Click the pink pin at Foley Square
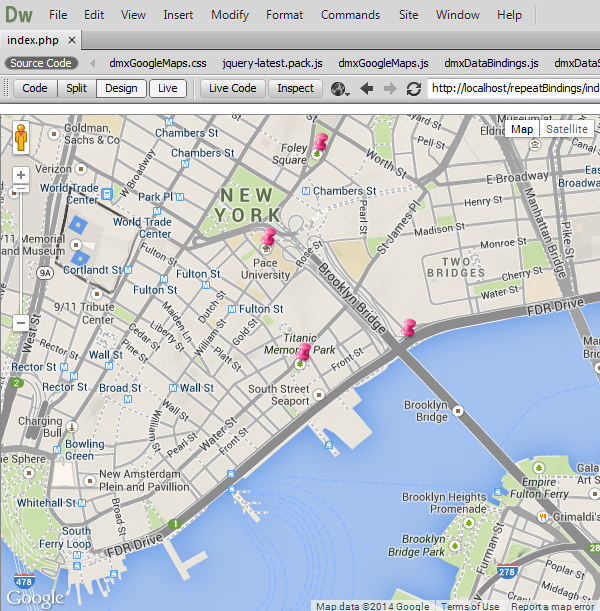 (320, 142)
